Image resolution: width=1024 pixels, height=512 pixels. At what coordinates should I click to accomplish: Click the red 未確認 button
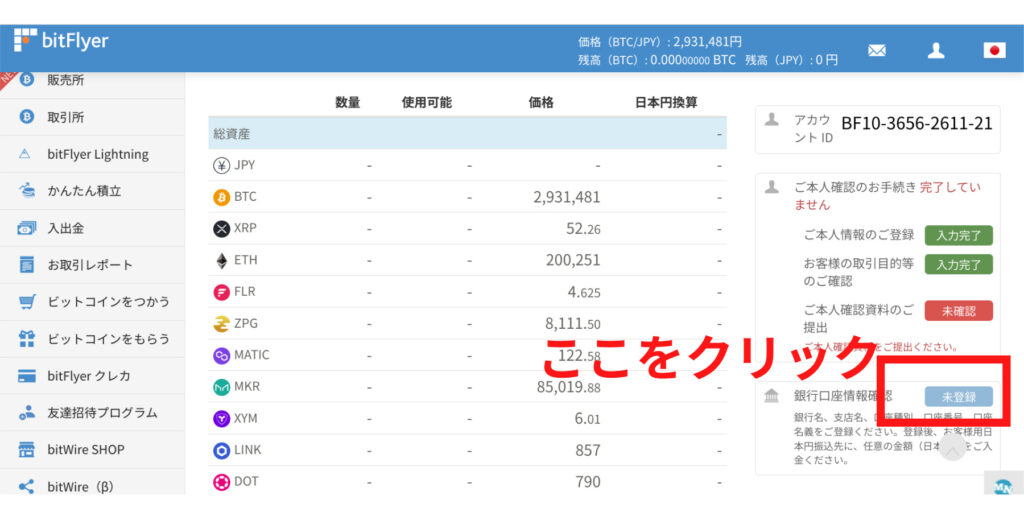pos(959,311)
